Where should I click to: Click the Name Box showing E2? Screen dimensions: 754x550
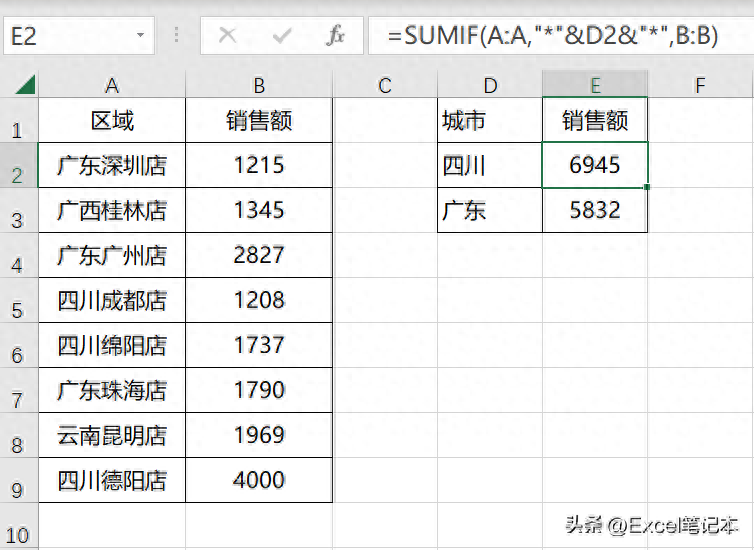click(79, 35)
